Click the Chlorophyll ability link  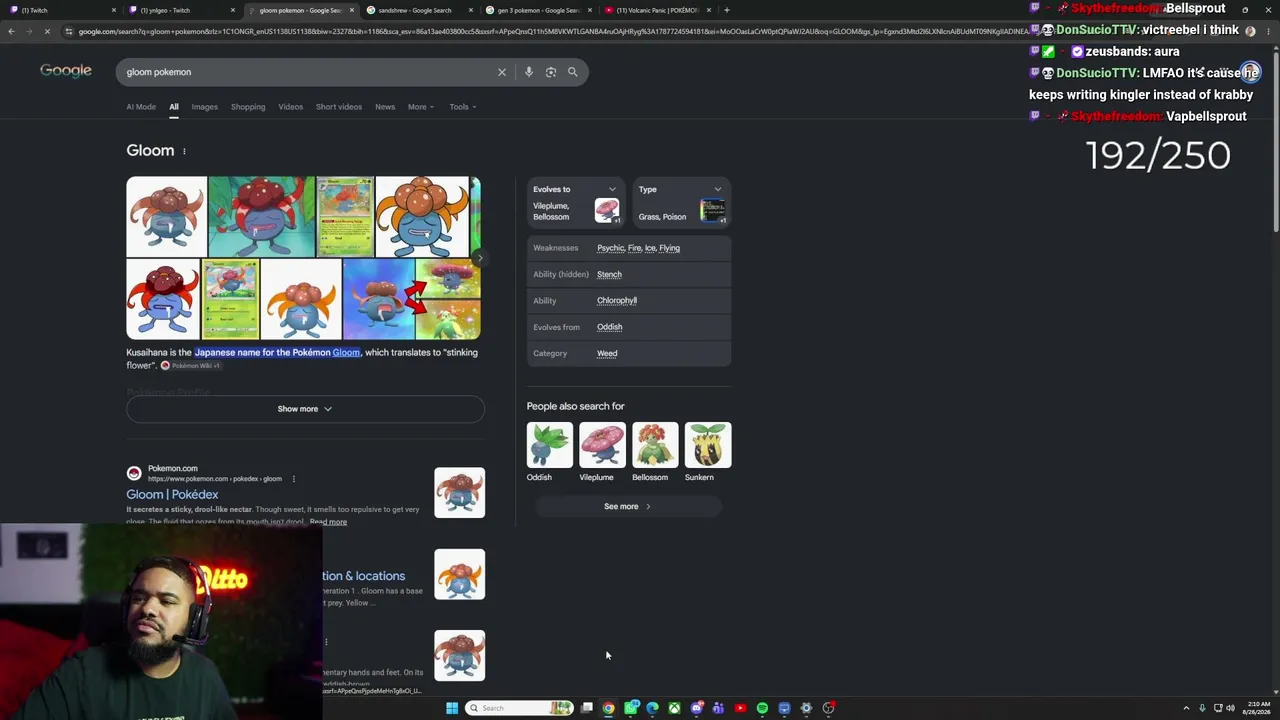(617, 301)
